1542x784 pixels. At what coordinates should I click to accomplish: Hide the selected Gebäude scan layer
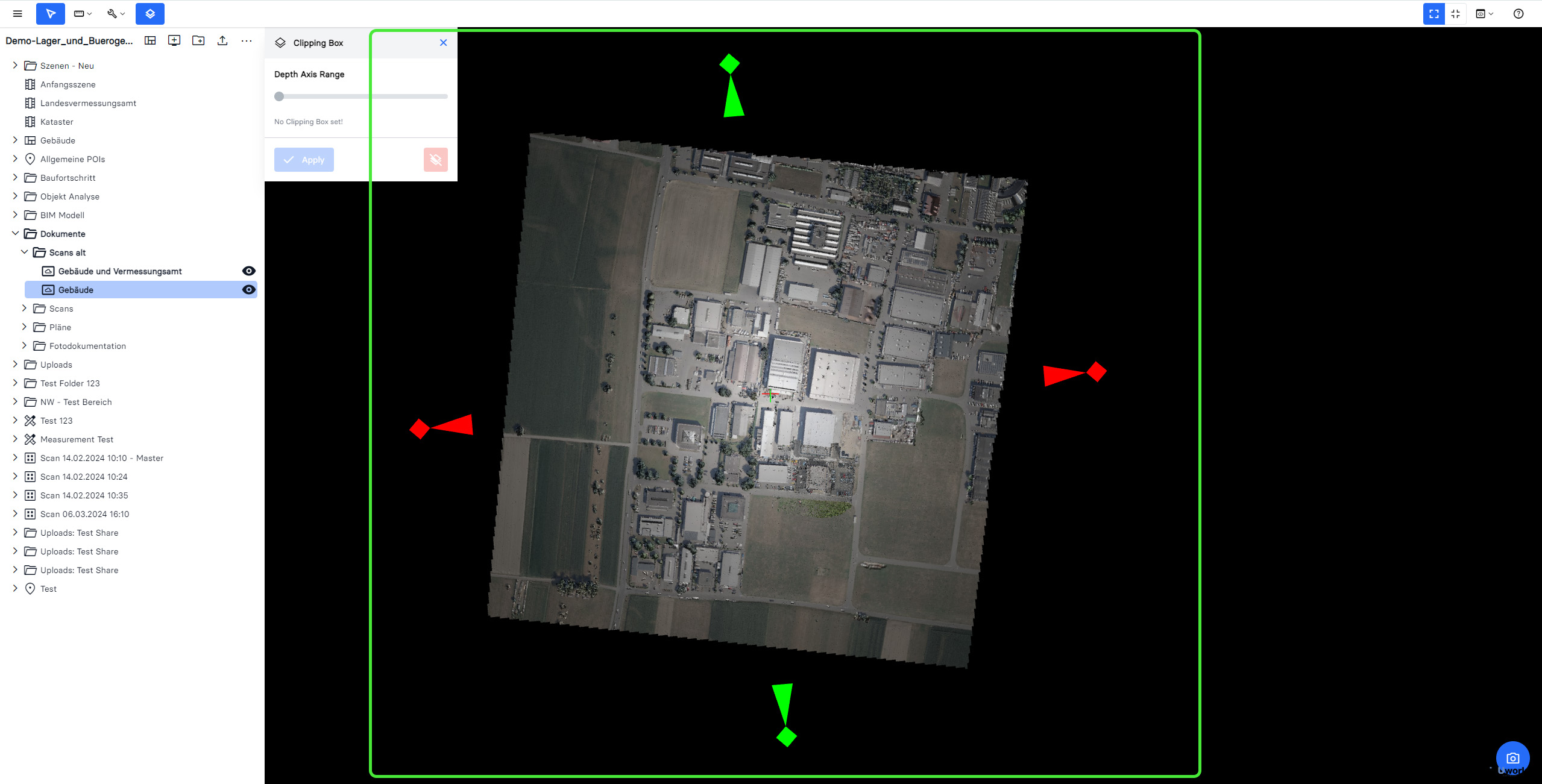point(248,290)
